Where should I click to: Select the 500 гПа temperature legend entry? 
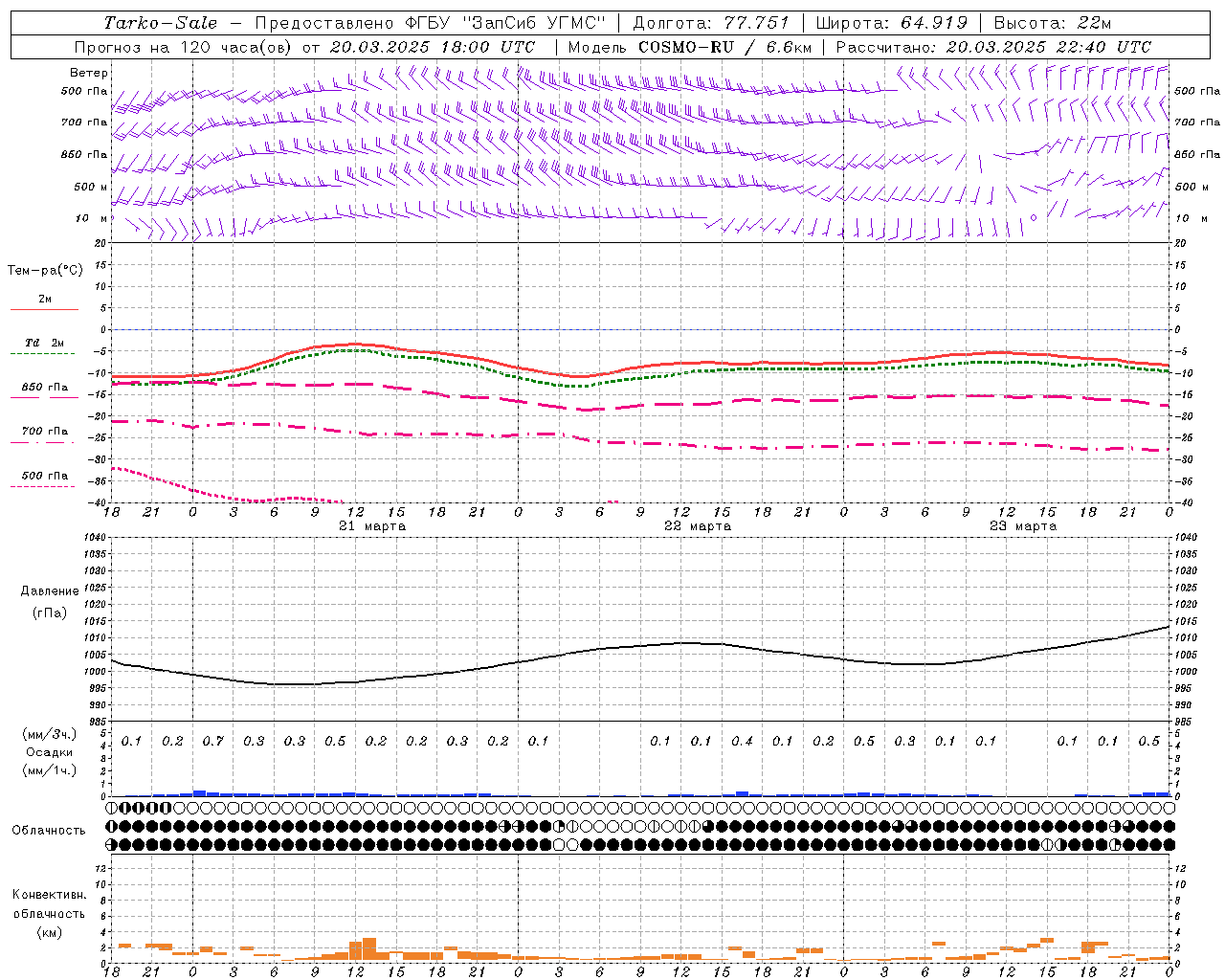[45, 476]
